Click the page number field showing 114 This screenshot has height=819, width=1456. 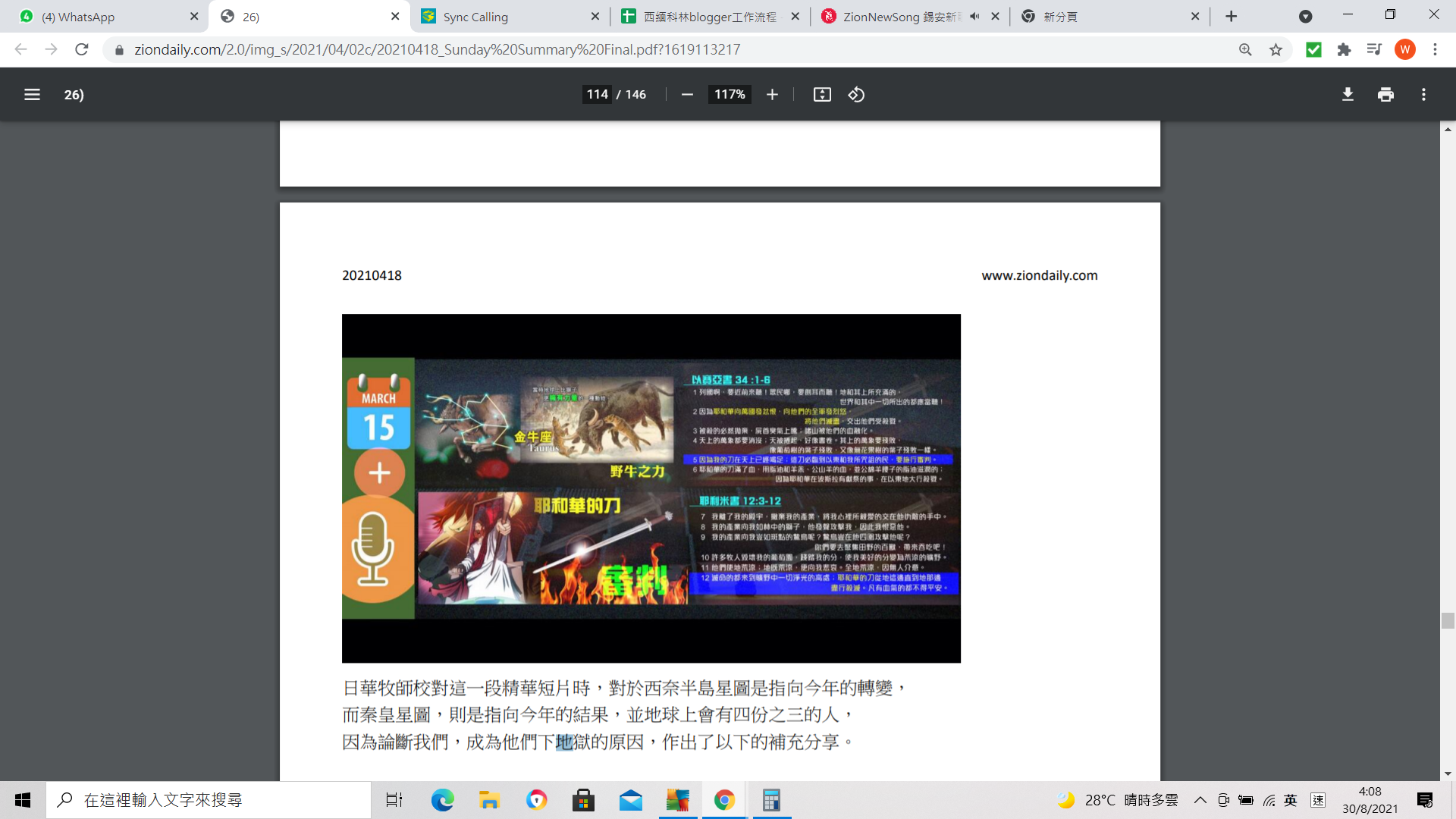pyautogui.click(x=597, y=94)
